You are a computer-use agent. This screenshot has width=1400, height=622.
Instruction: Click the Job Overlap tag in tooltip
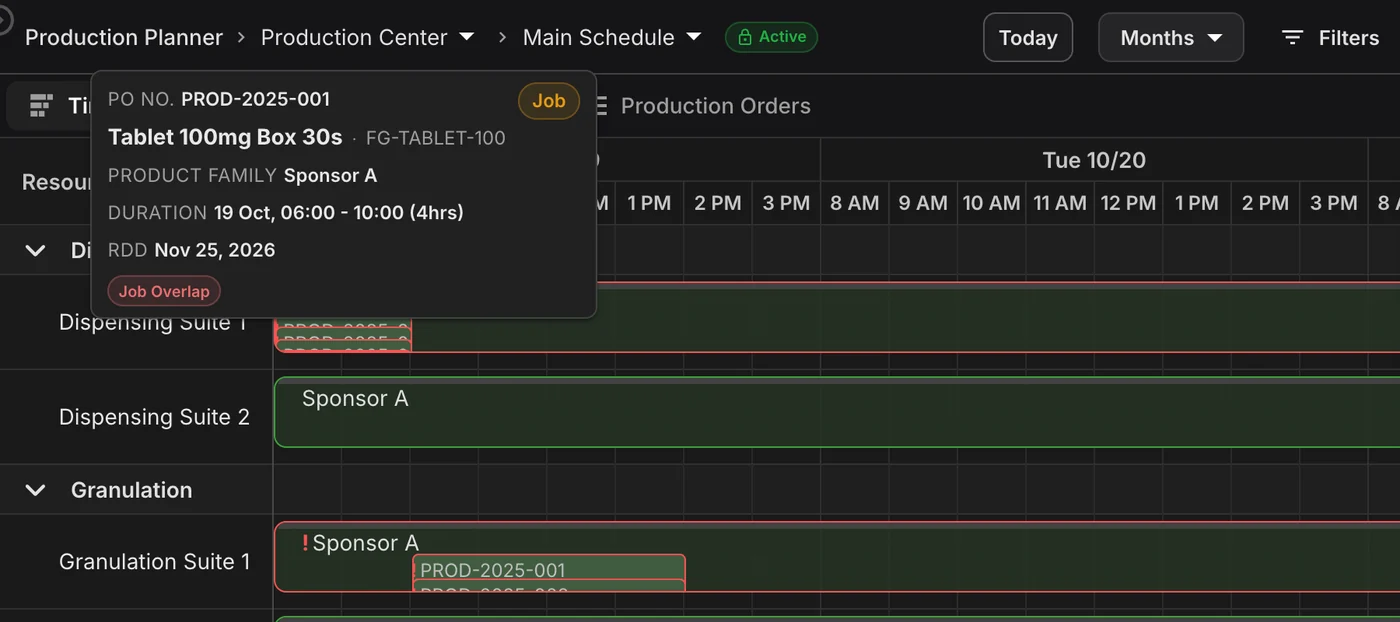(164, 292)
